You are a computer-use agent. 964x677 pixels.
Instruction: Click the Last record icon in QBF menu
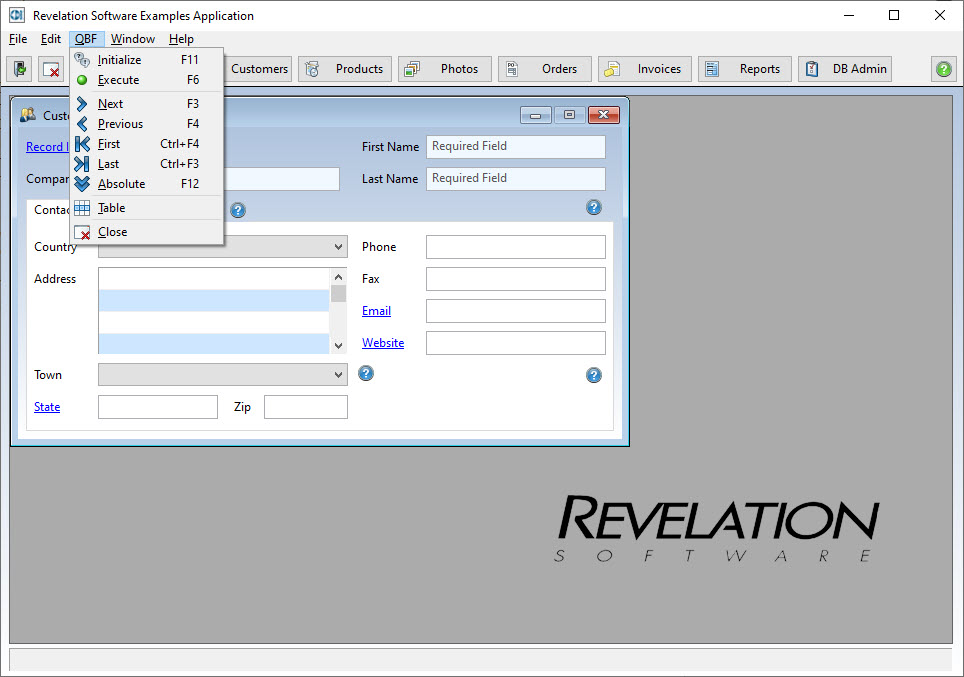point(82,164)
